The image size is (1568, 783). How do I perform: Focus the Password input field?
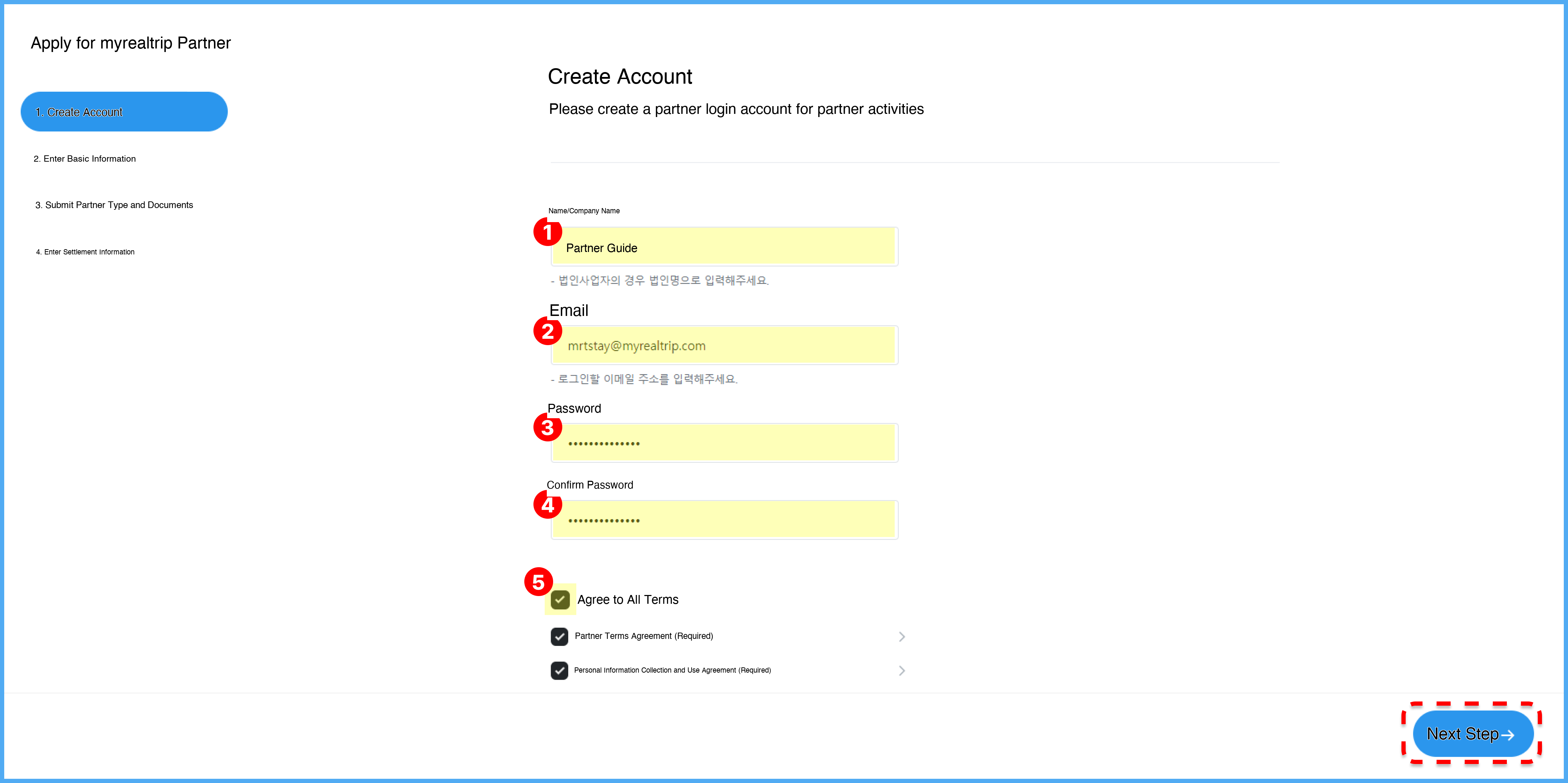(724, 443)
